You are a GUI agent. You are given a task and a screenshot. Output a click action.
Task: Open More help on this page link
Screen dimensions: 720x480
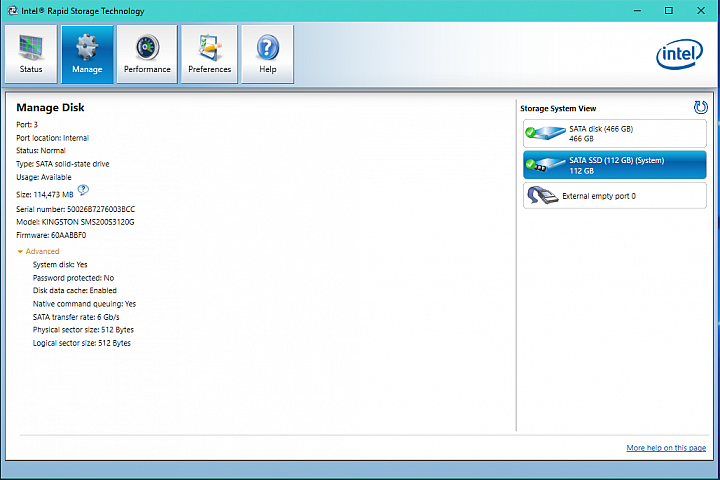point(666,448)
